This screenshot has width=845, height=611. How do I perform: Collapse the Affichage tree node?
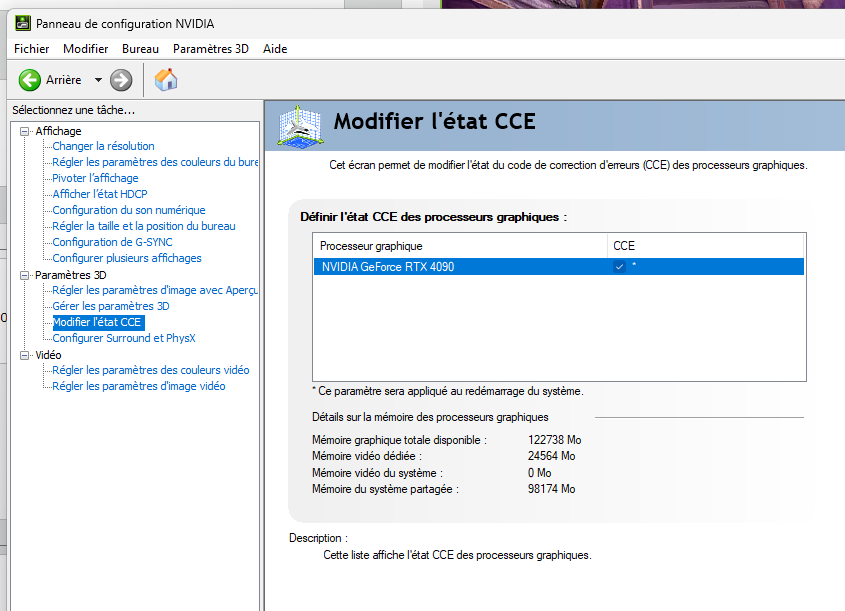point(24,131)
